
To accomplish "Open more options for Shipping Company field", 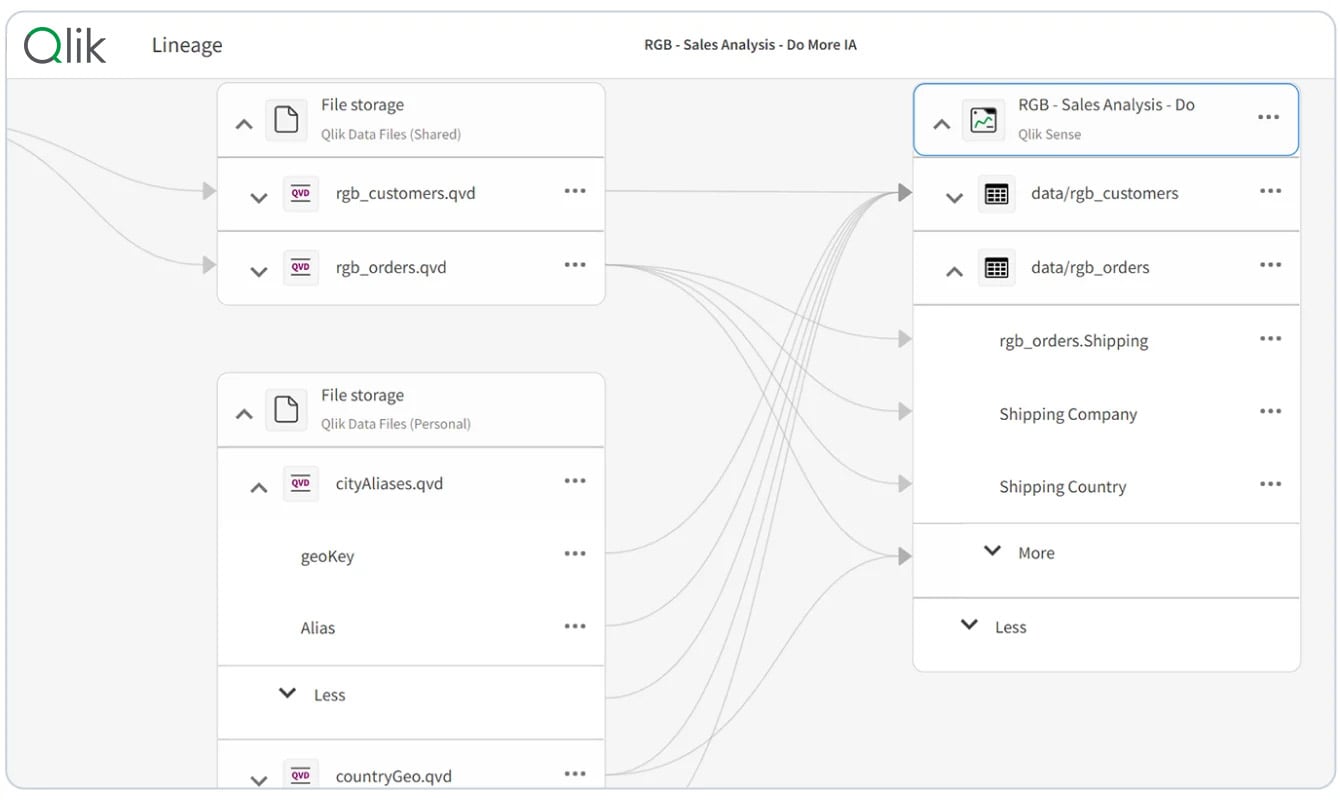I will pyautogui.click(x=1270, y=411).
